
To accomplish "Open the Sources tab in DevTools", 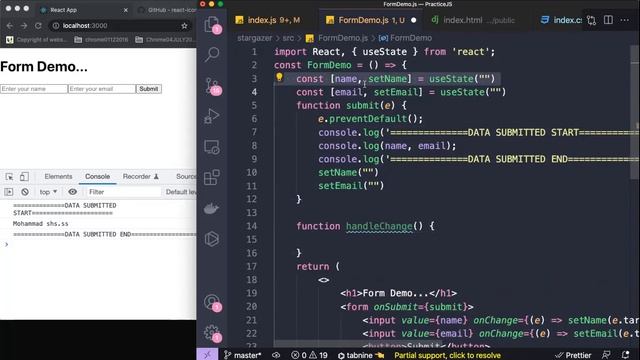I will coord(185,176).
